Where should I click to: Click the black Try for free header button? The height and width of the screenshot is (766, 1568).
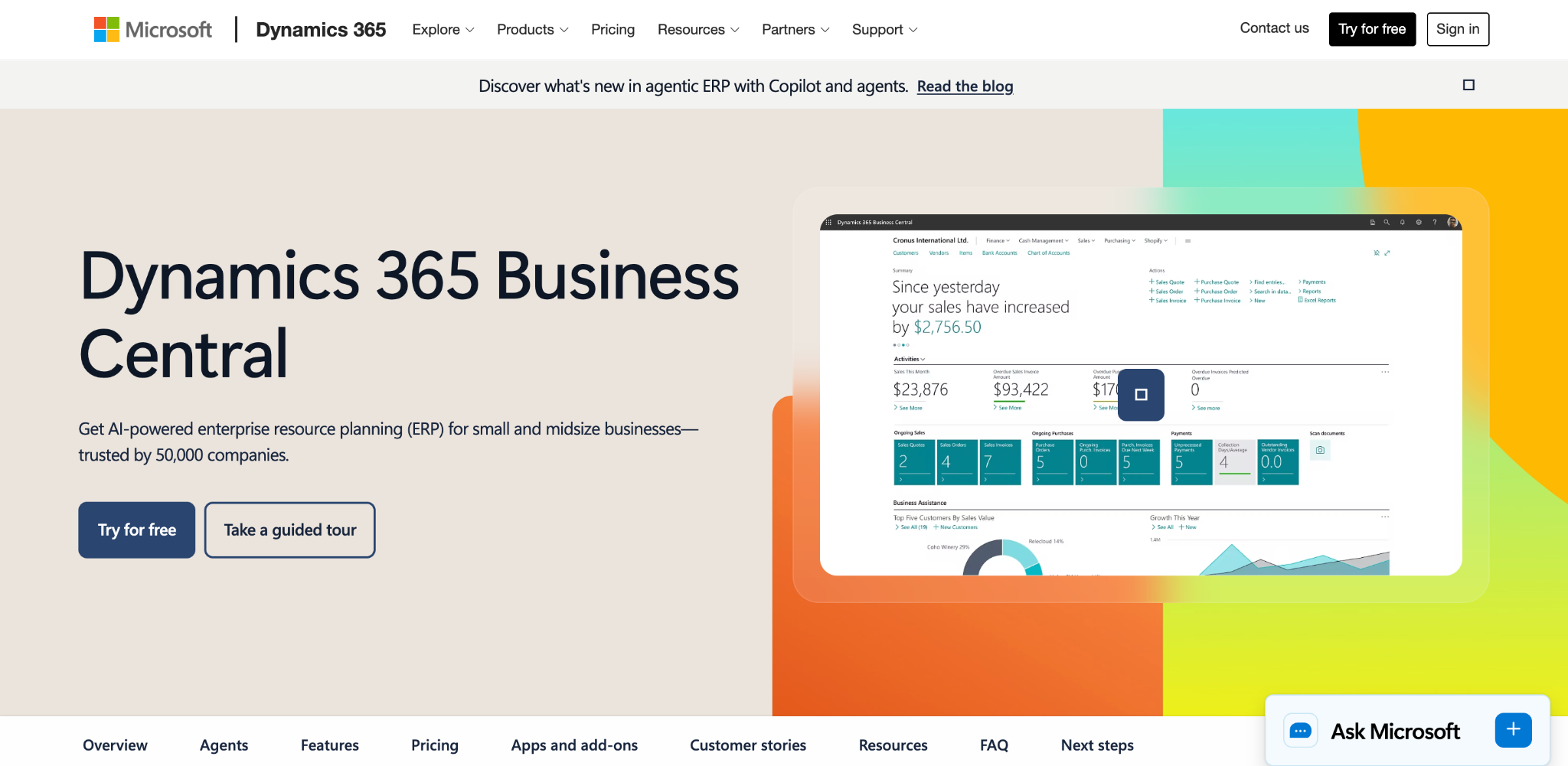(1372, 29)
